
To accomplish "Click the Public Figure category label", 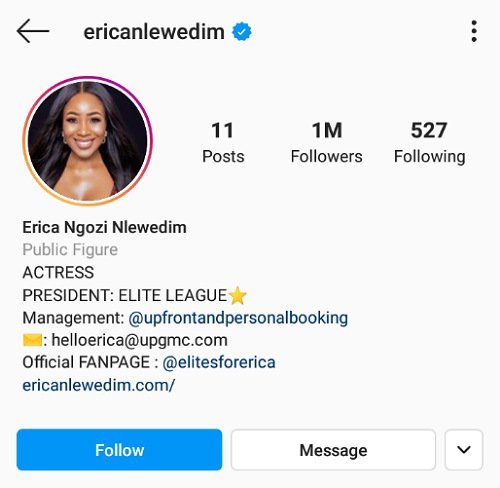I will [70, 250].
